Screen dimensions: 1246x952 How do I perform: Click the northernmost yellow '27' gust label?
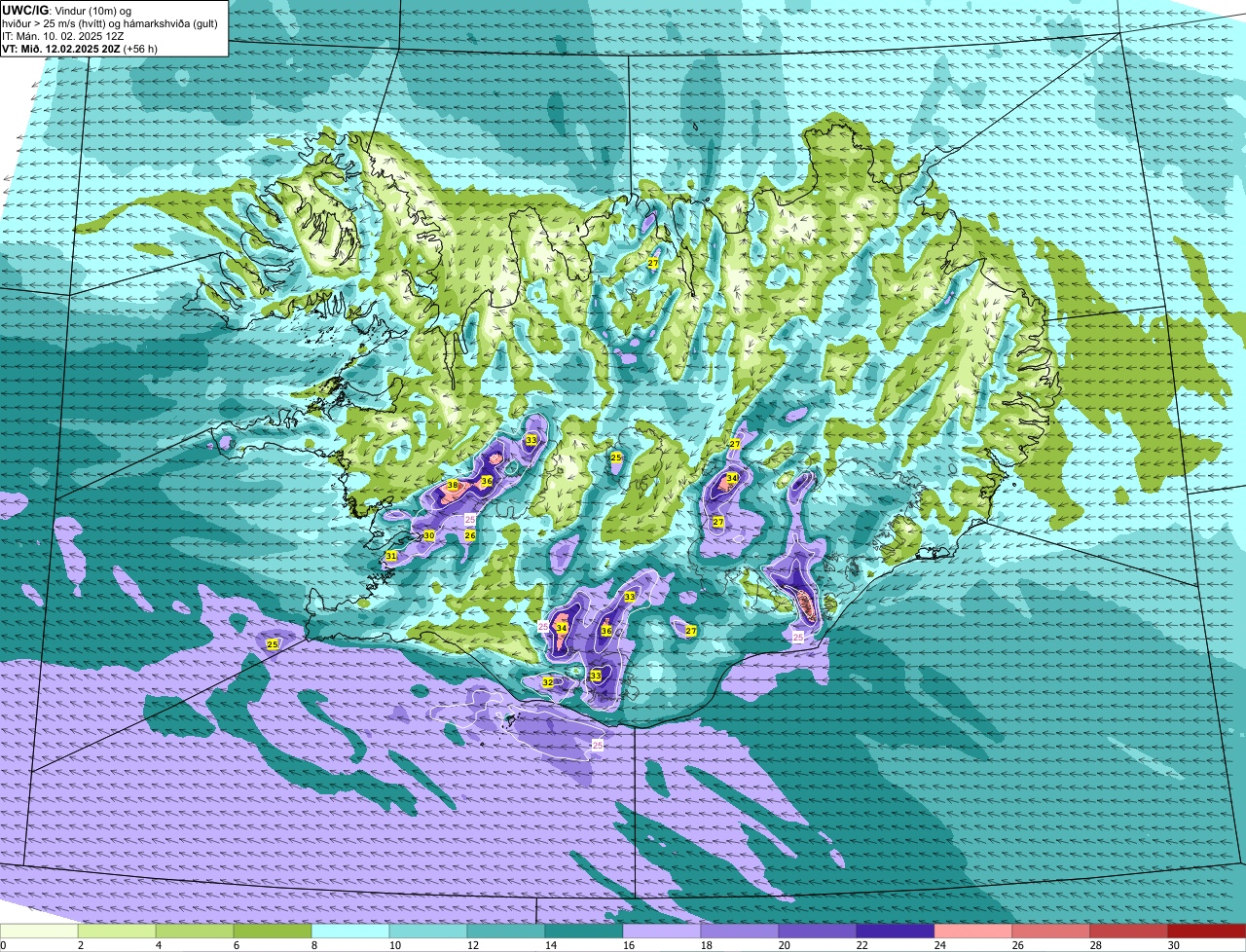[x=653, y=264]
